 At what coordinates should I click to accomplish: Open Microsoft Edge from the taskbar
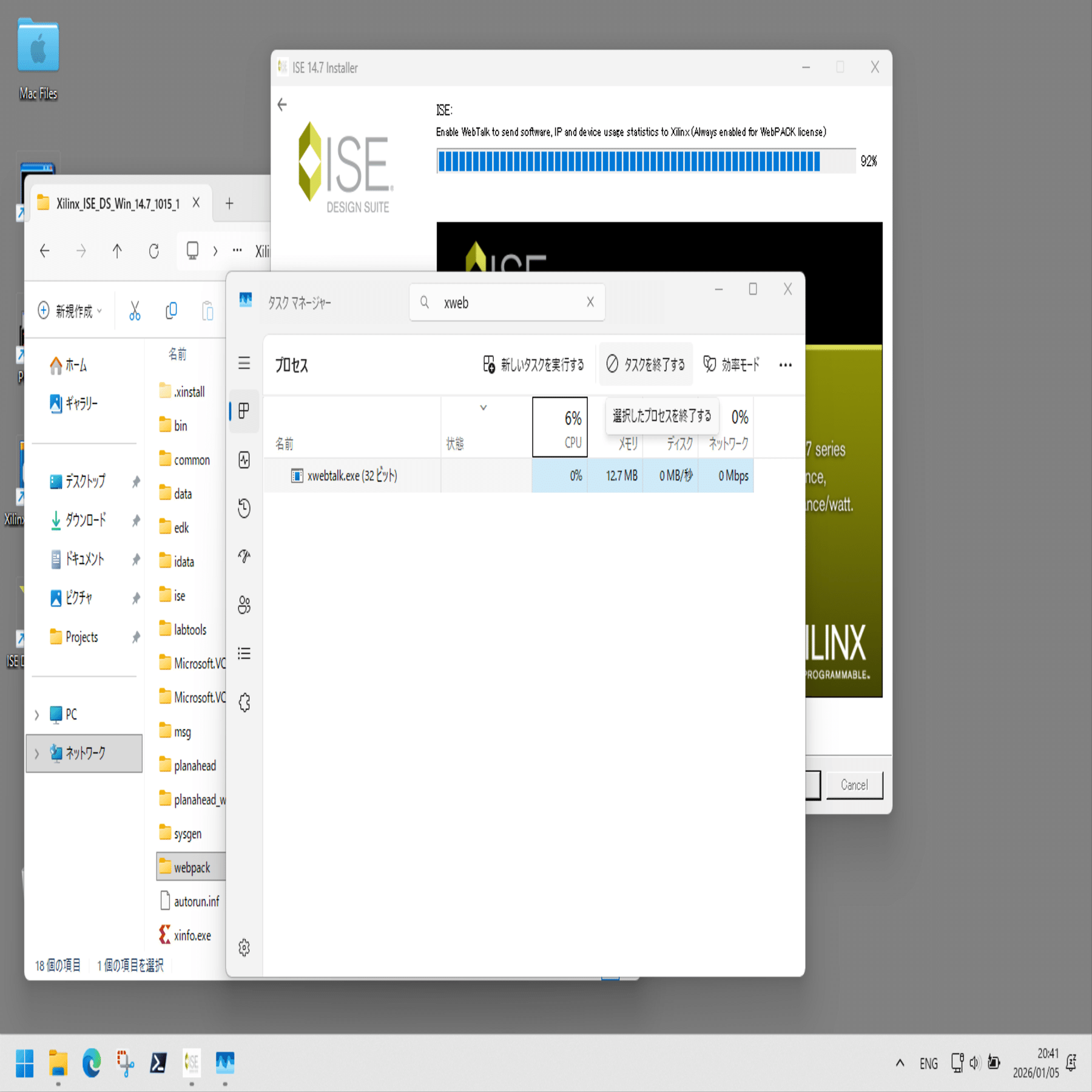[92, 1063]
